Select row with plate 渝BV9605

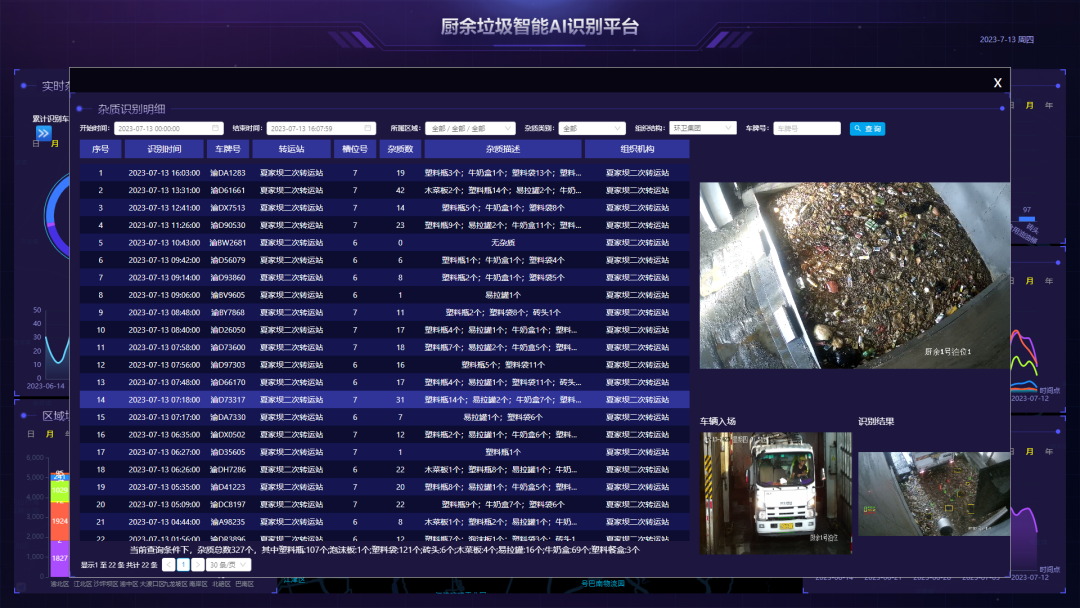pyautogui.click(x=384, y=295)
